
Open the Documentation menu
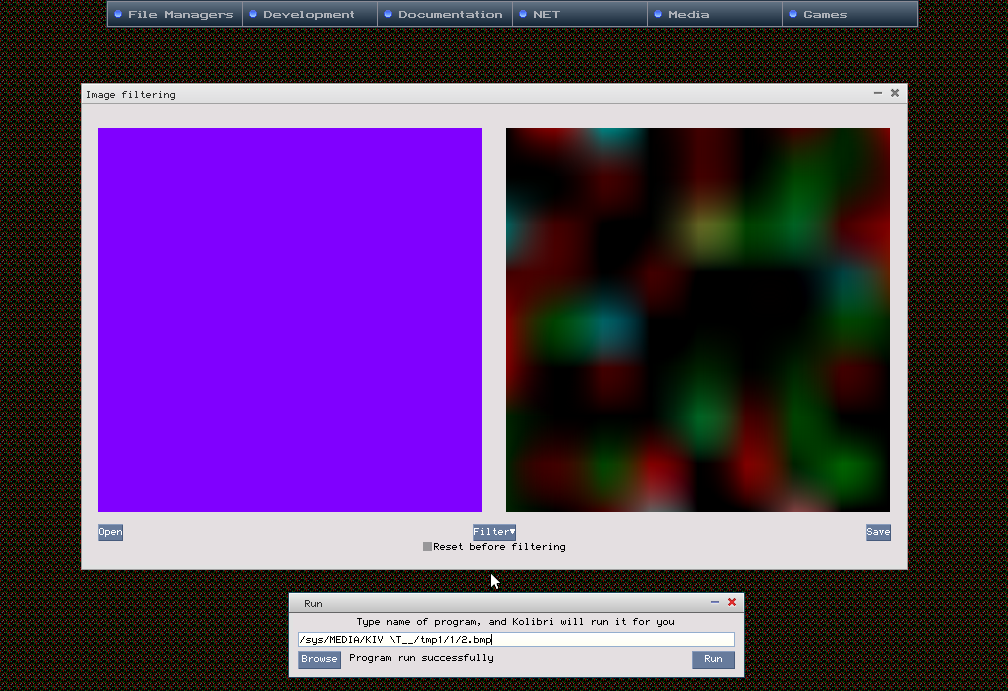click(x=445, y=14)
